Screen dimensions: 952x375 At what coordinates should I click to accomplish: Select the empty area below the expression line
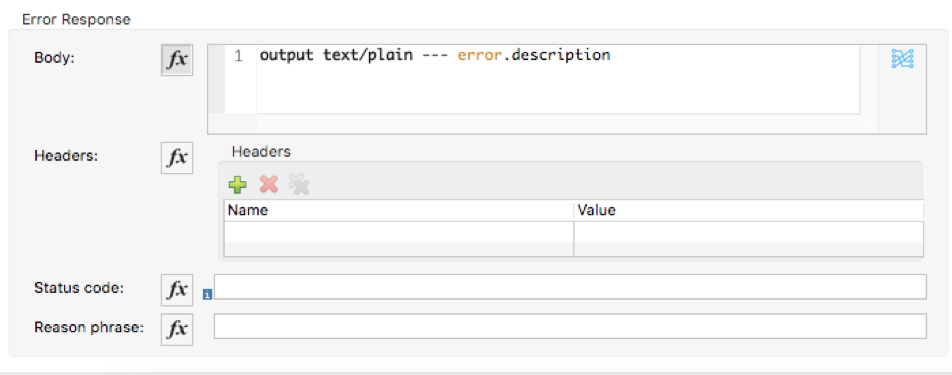(557, 88)
